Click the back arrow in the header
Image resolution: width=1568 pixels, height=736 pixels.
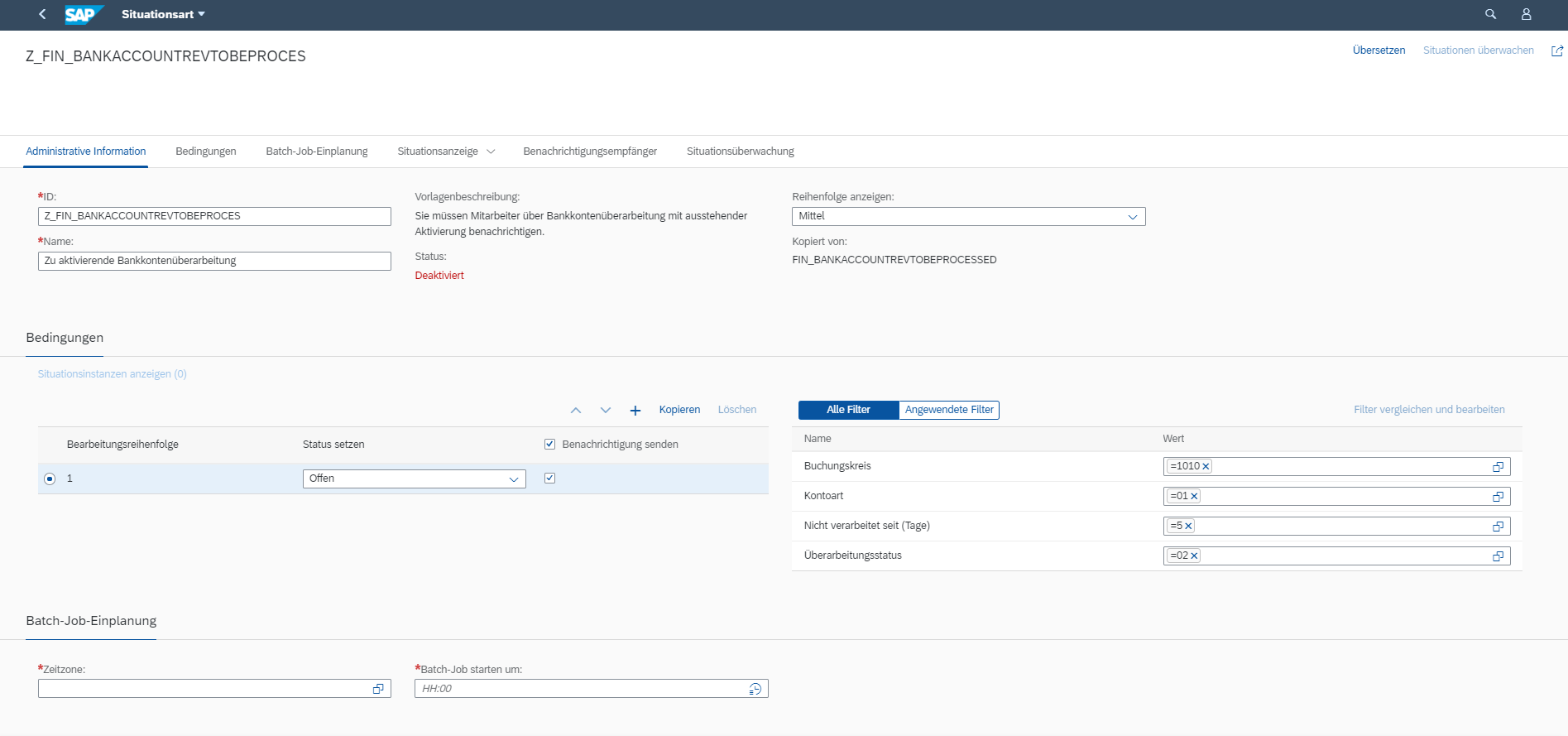tap(42, 14)
